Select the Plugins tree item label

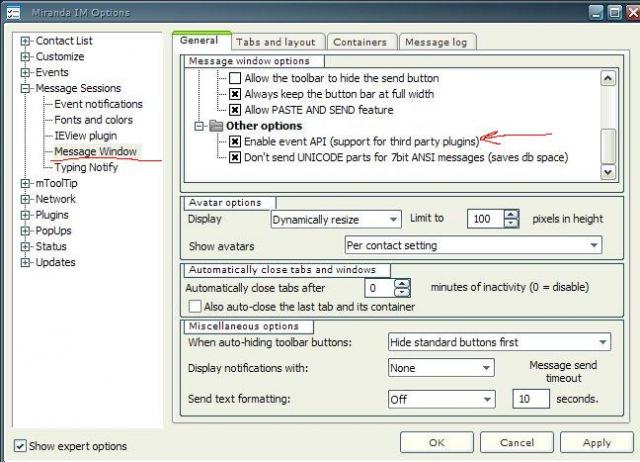tap(52, 215)
